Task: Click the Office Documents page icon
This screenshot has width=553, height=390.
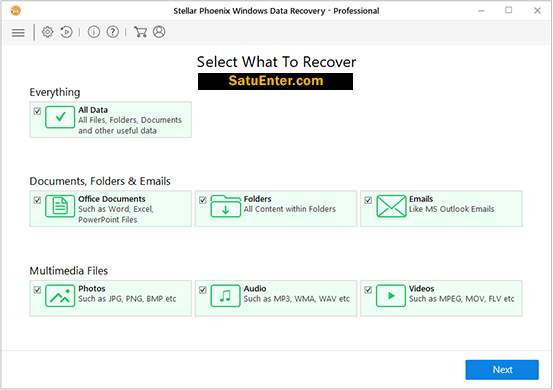Action: pyautogui.click(x=60, y=206)
